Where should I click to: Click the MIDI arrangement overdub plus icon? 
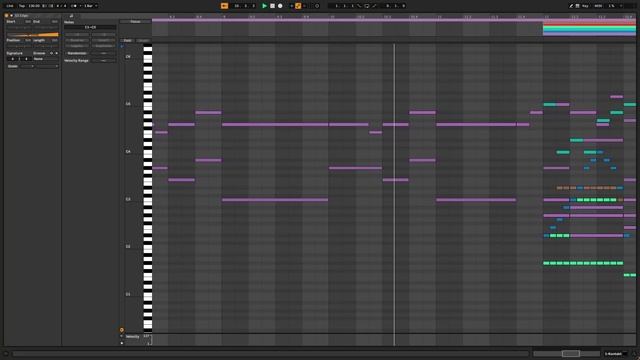pyautogui.click(x=291, y=6)
